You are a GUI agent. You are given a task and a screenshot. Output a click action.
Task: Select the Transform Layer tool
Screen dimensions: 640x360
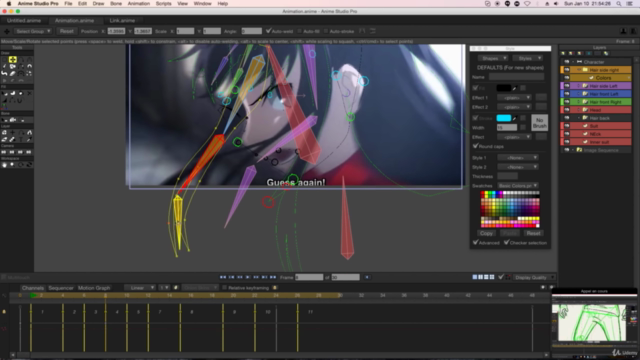click(x=4, y=132)
